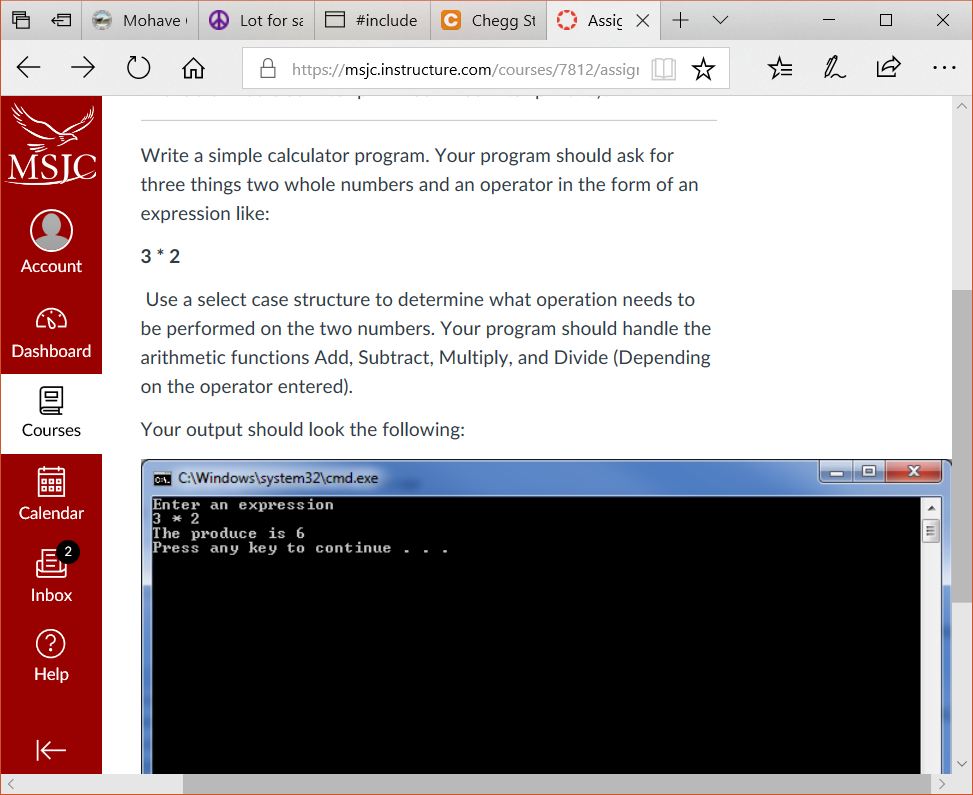Viewport: 973px width, 795px height.
Task: Open the tab list chevron
Action: [x=720, y=19]
